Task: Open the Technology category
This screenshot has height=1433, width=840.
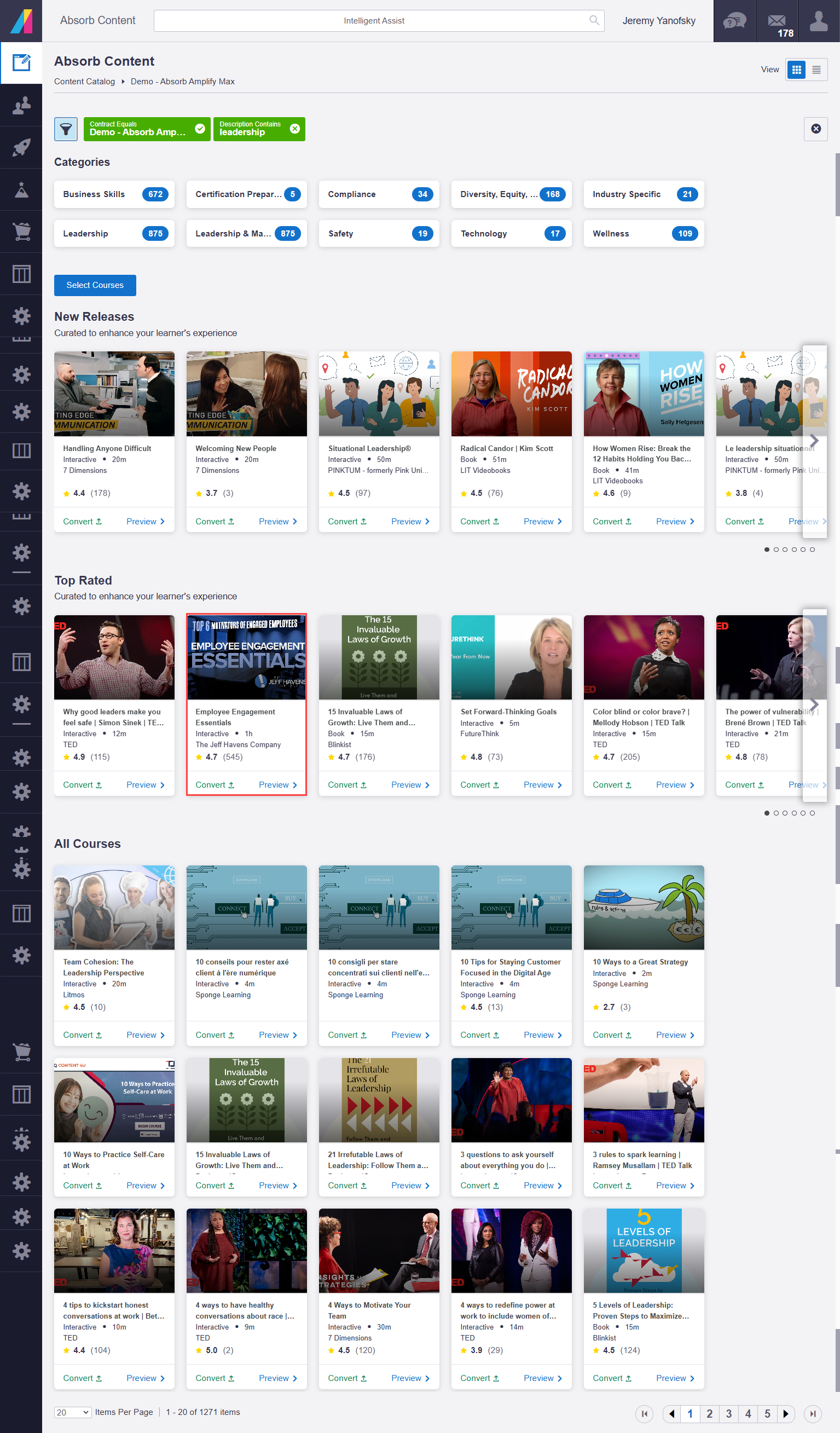Action: pyautogui.click(x=512, y=234)
